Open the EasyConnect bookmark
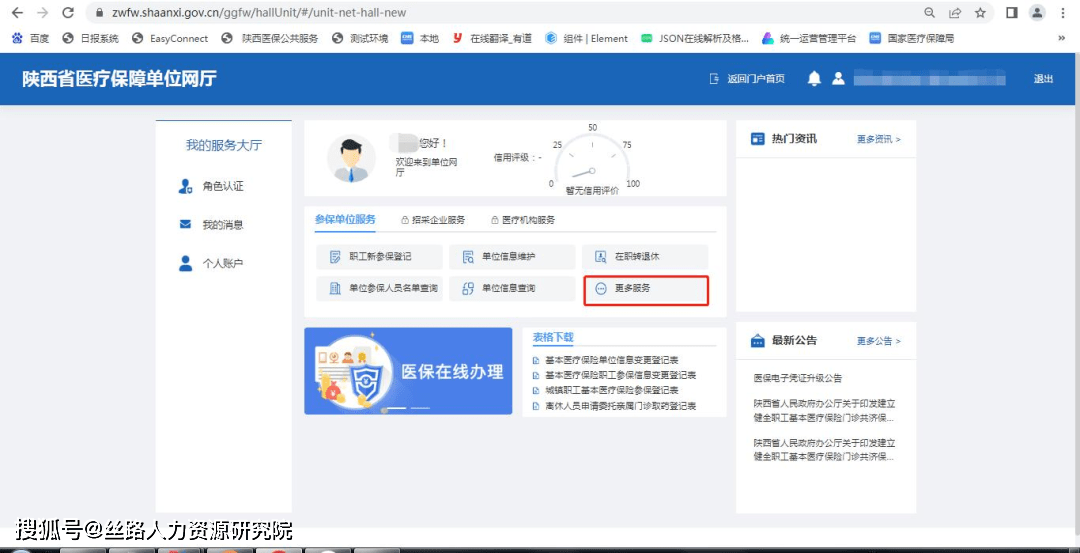Viewport: 1080px width, 553px height. (169, 39)
